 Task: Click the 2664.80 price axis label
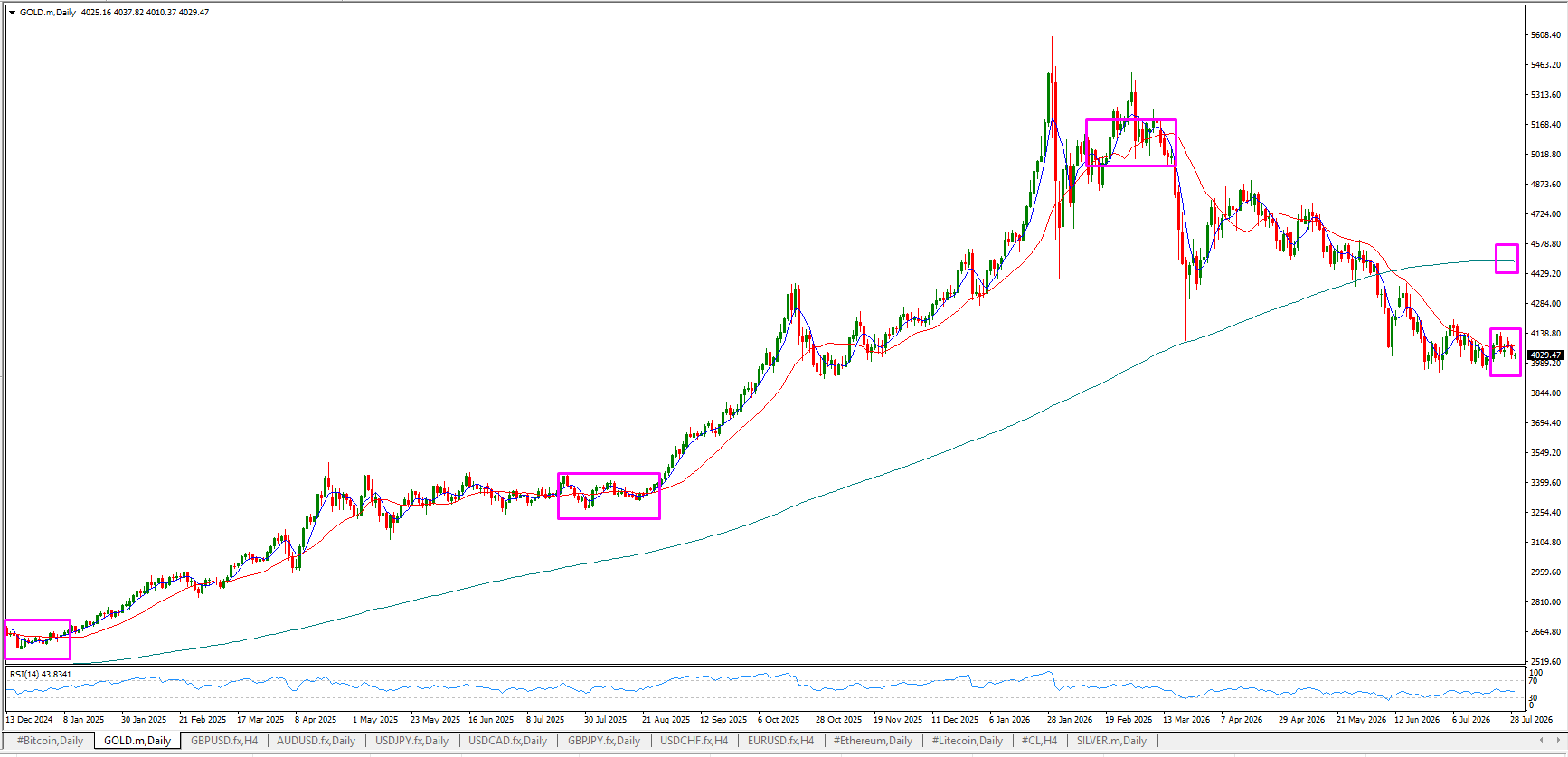pyautogui.click(x=1545, y=632)
